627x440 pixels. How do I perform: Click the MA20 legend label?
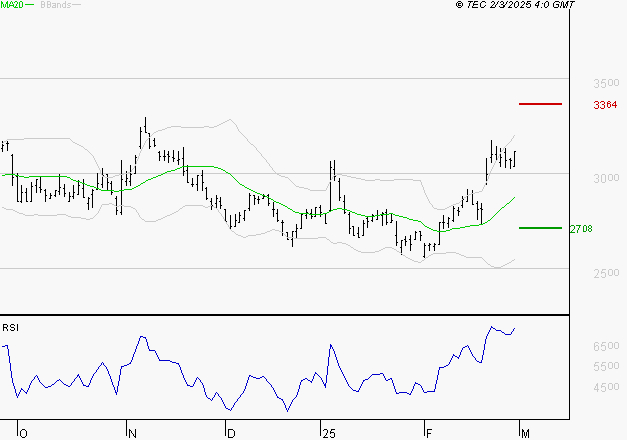[x=12, y=5]
